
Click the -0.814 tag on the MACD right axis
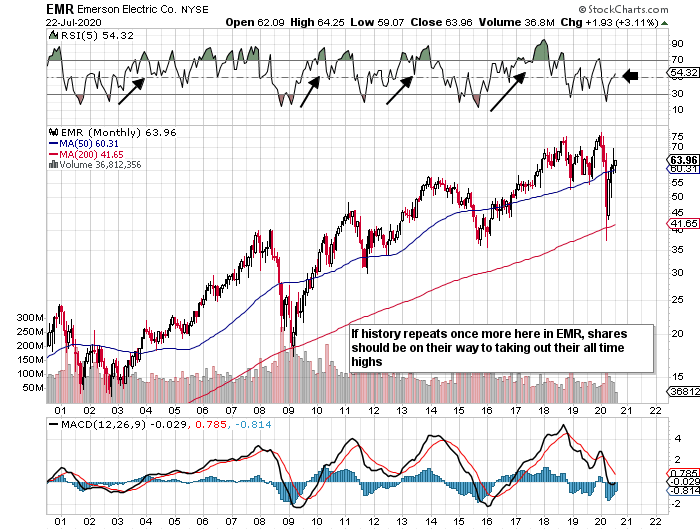pyautogui.click(x=683, y=490)
